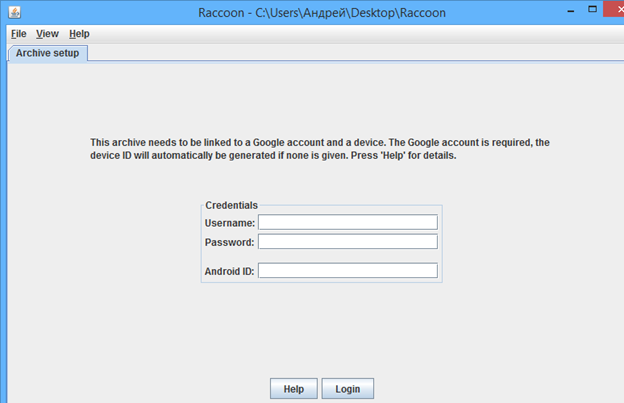The height and width of the screenshot is (403, 624).
Task: Minimize the Raccoon window
Action: click(541, 10)
